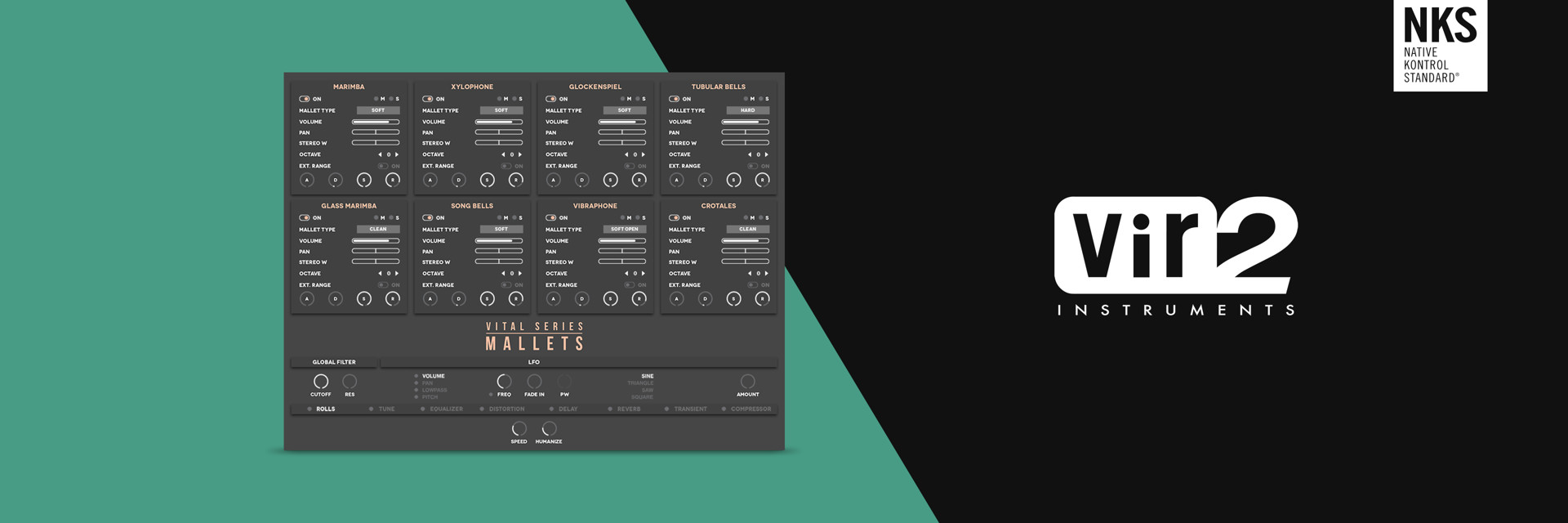
Task: Turn off the Marimba ON switch
Action: (x=305, y=99)
